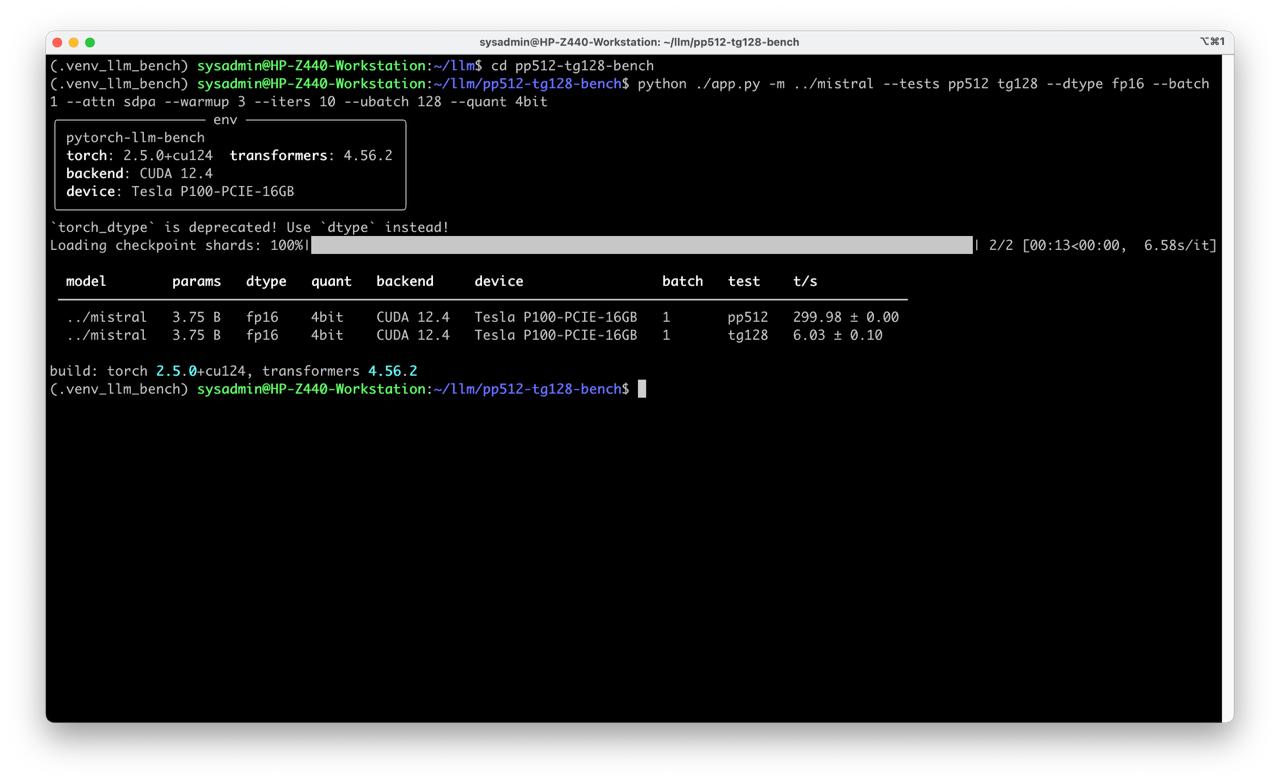Click the 'test' column header
1280x783 pixels.
coord(744,282)
